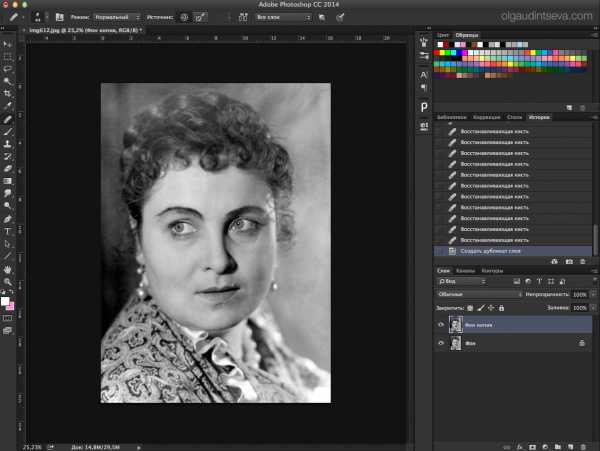Viewport: 600px width, 451px height.
Task: Open the Fill value dropdown arrow
Action: pos(594,308)
